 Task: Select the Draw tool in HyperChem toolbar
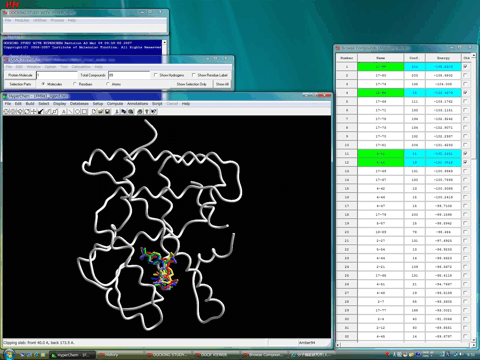coord(6,112)
